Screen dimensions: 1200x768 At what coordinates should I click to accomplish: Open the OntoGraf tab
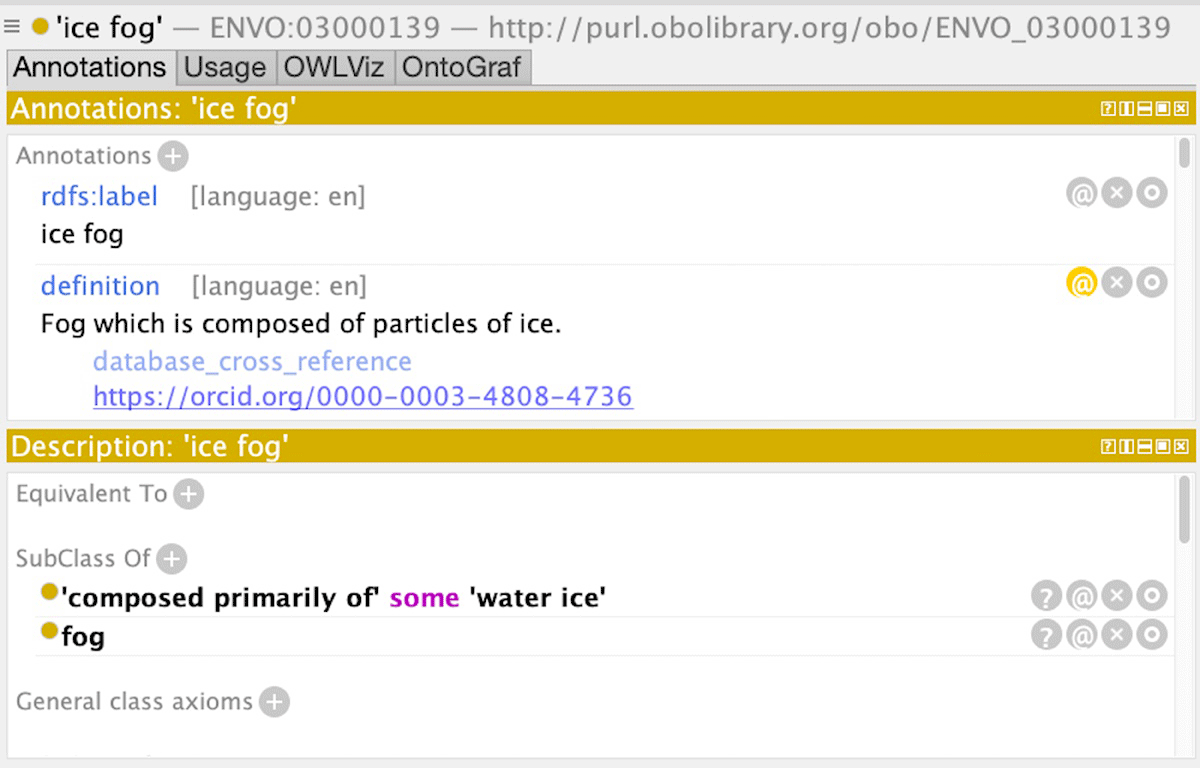[462, 68]
